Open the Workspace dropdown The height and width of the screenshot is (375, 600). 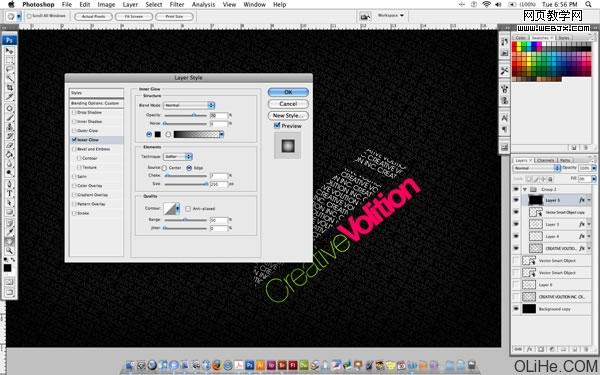(391, 15)
